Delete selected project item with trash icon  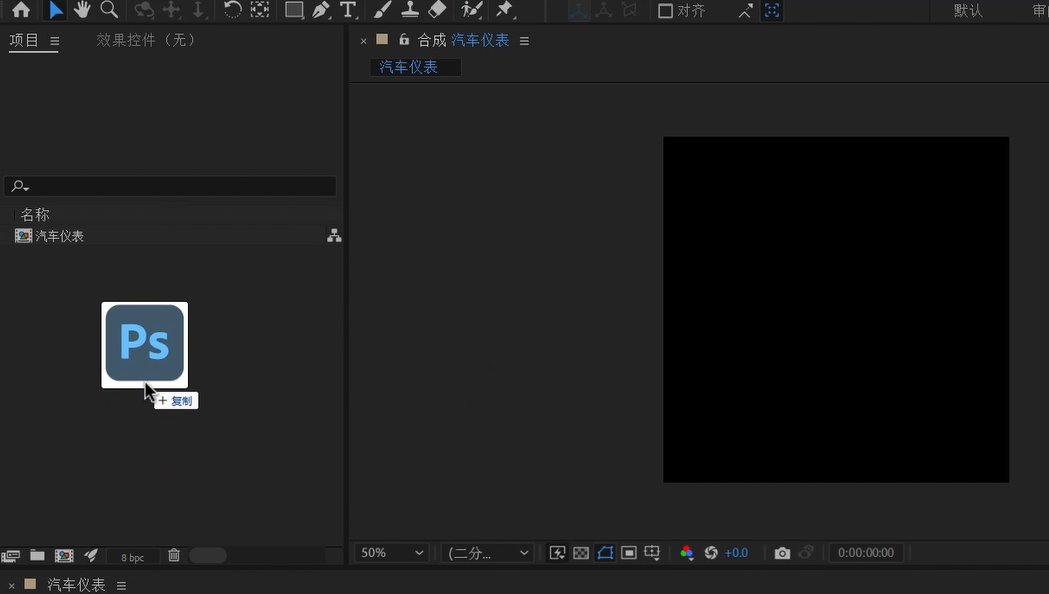pyautogui.click(x=174, y=555)
